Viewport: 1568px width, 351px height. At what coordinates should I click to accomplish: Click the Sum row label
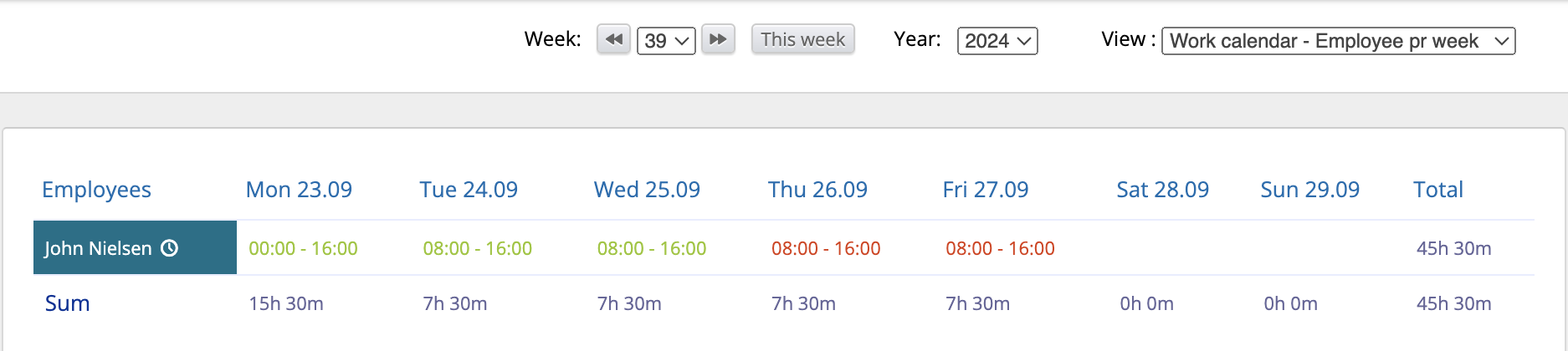coord(67,303)
